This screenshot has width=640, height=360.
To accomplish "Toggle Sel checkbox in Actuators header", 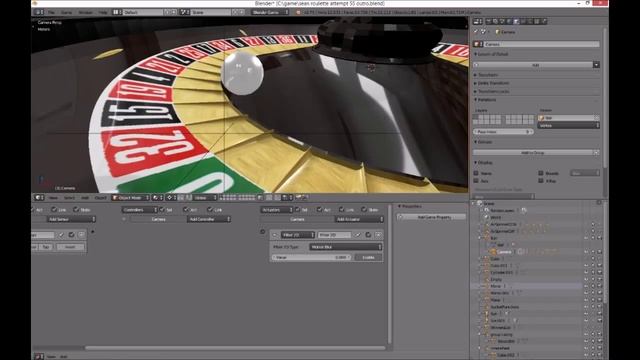I will click(298, 209).
